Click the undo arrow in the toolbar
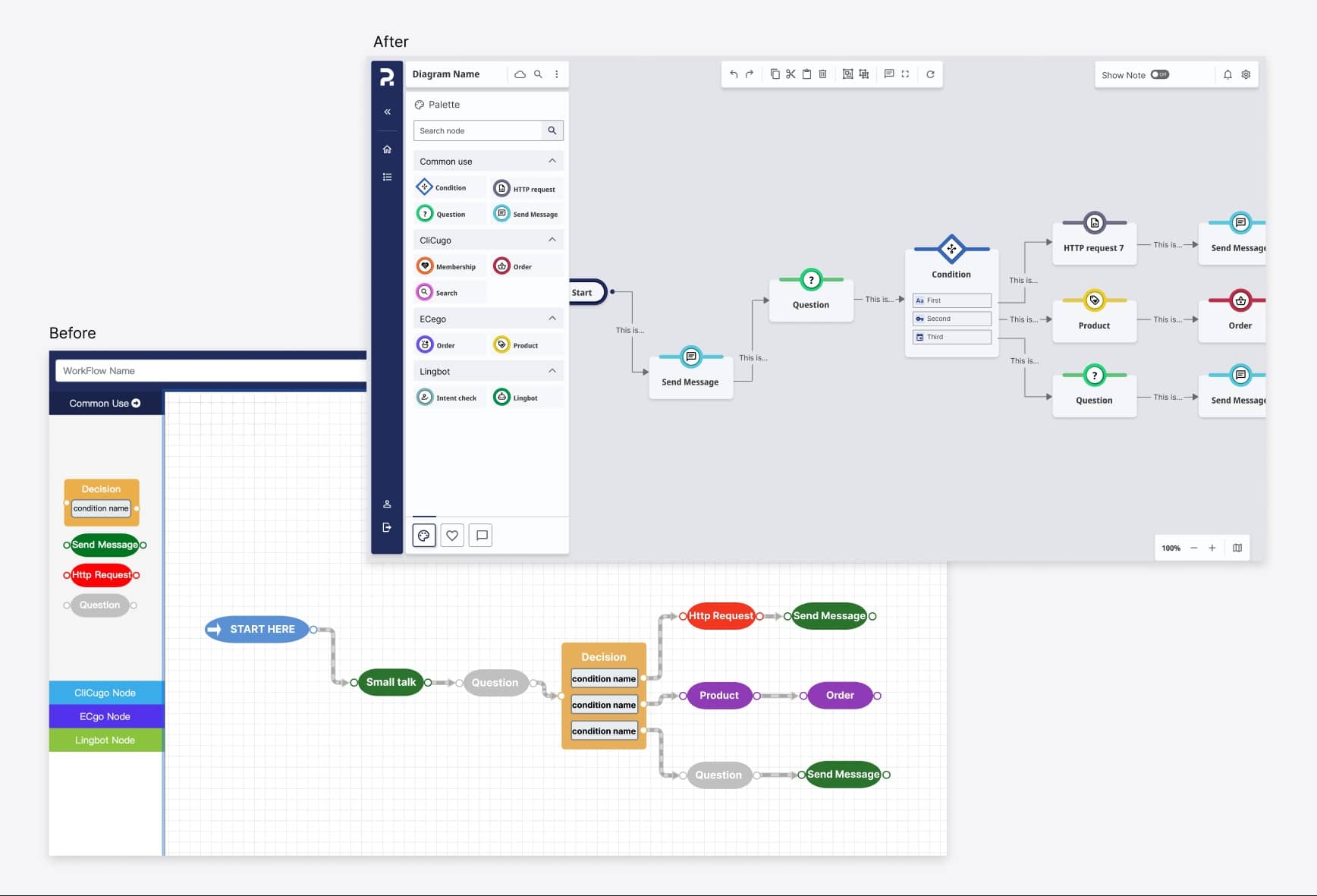Viewport: 1317px width, 896px height. (x=733, y=74)
